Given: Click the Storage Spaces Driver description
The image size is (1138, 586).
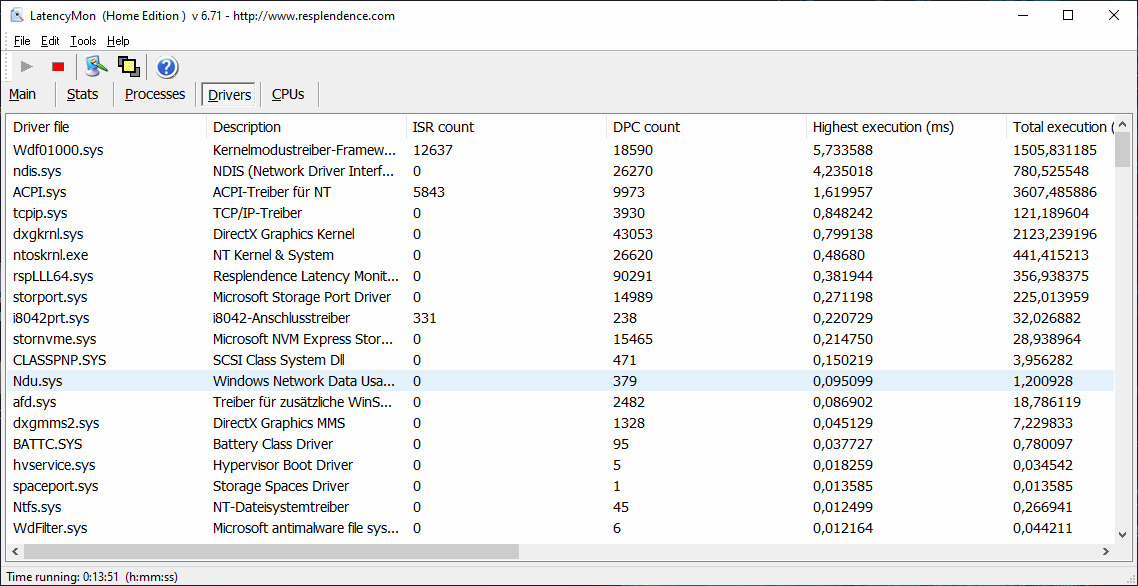Looking at the screenshot, I should pyautogui.click(x=281, y=487).
